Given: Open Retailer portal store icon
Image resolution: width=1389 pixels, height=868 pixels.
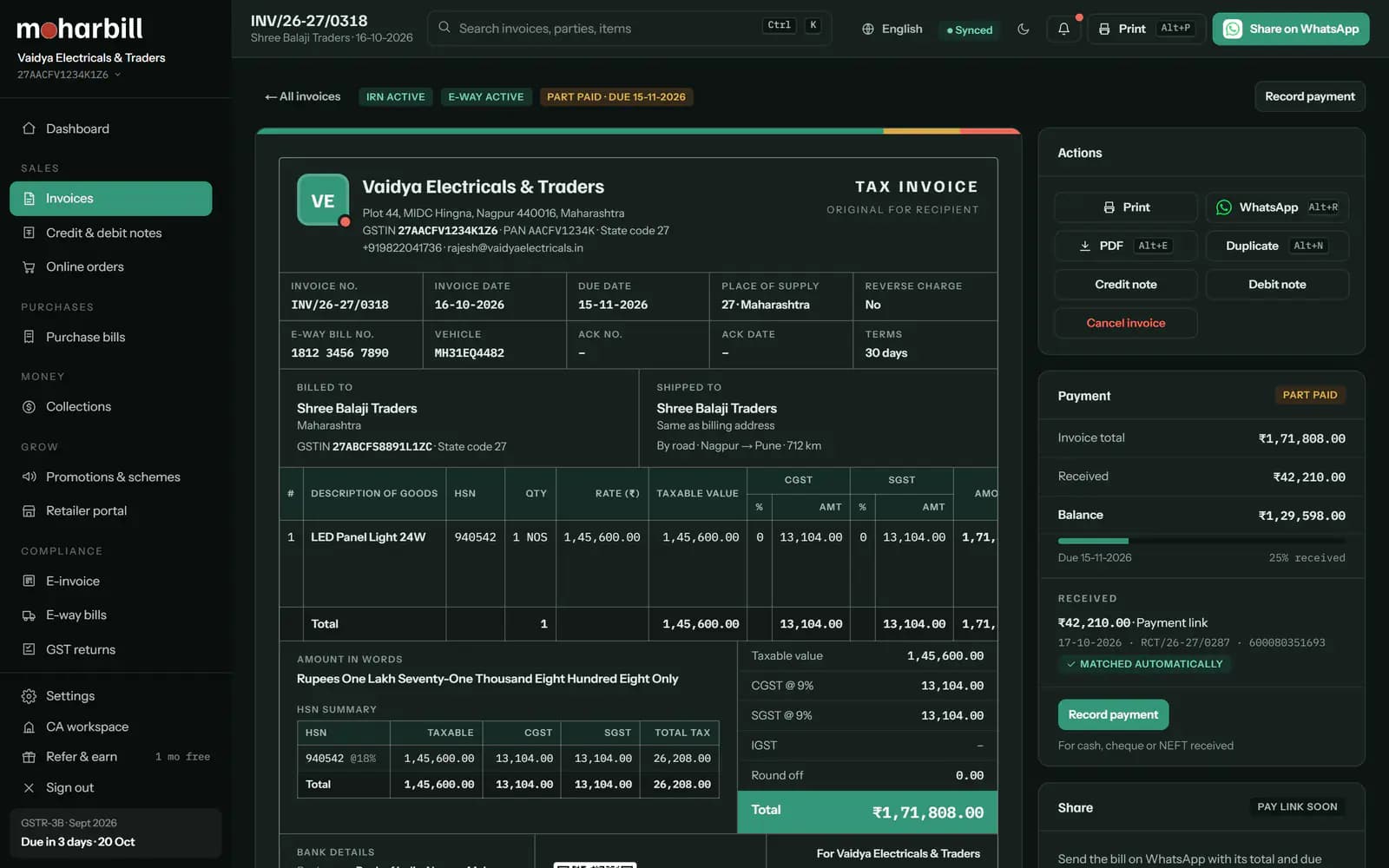Looking at the screenshot, I should click(x=29, y=510).
